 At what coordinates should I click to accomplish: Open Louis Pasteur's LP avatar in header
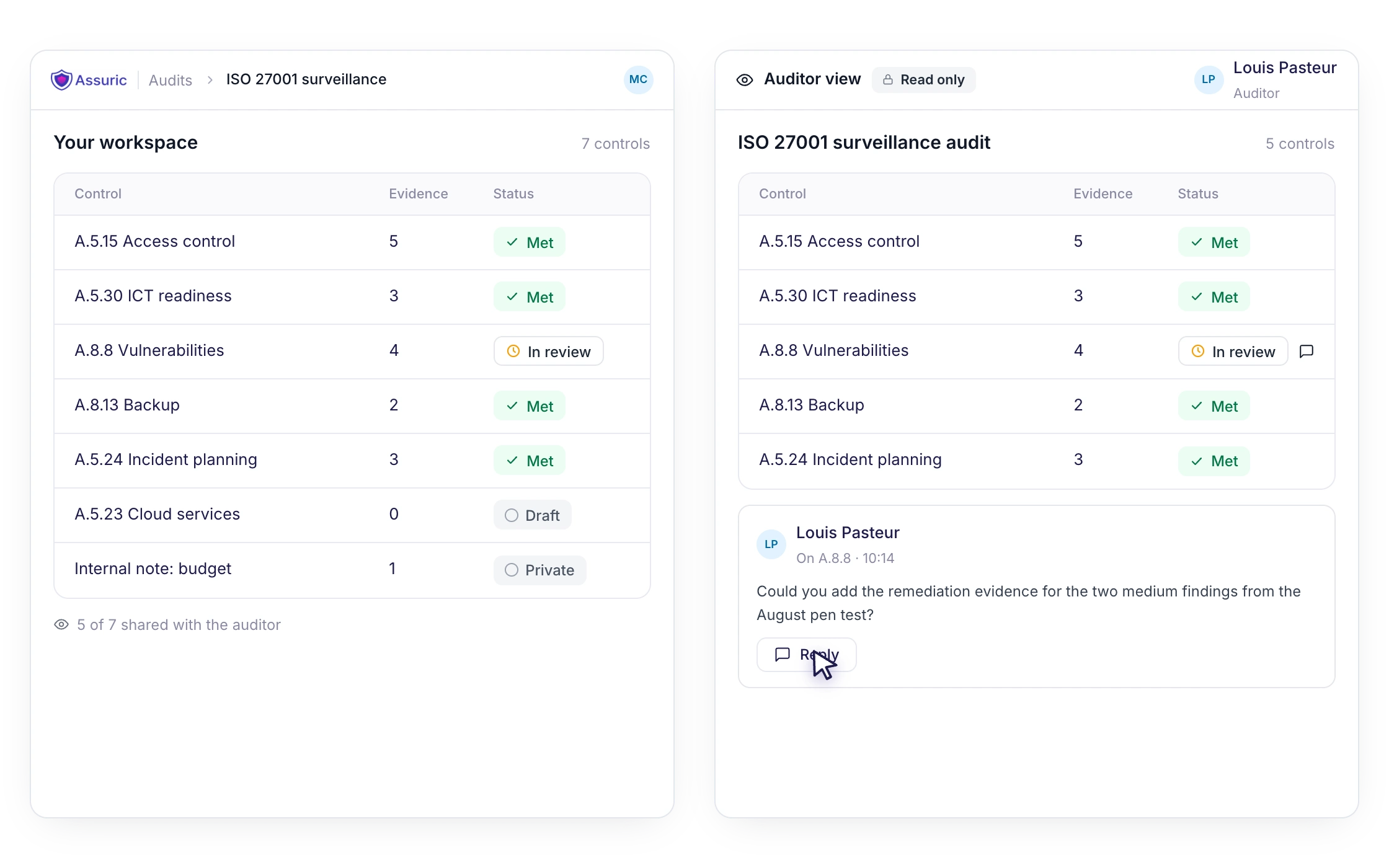coord(1209,79)
